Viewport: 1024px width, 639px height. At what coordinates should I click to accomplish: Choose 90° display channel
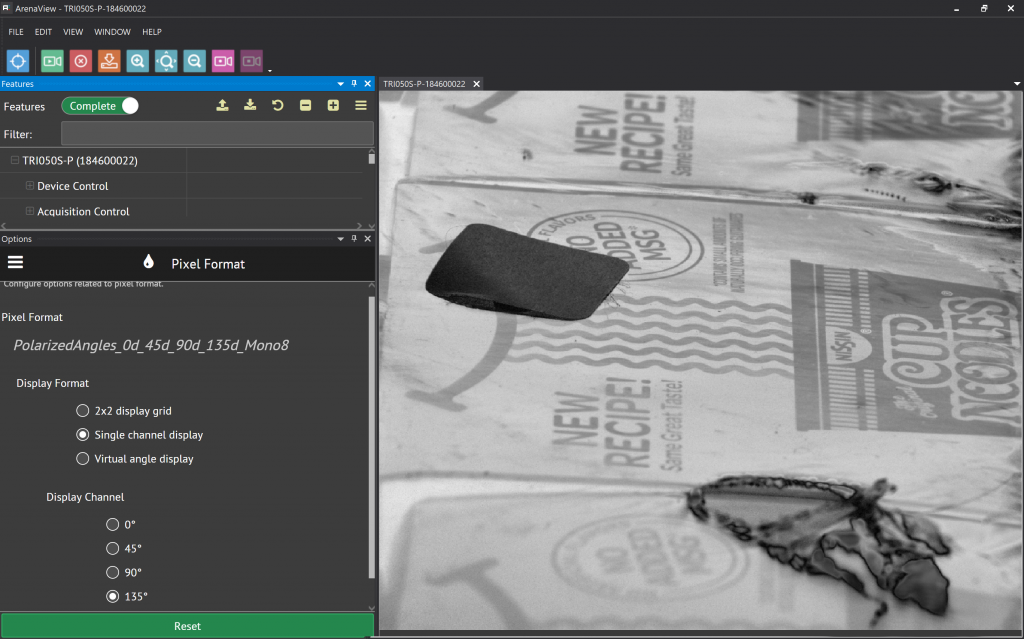pyautogui.click(x=112, y=572)
